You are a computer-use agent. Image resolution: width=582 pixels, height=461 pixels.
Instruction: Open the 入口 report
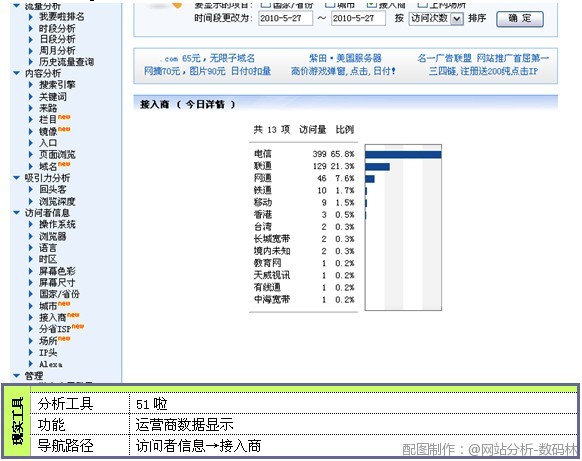(x=48, y=143)
